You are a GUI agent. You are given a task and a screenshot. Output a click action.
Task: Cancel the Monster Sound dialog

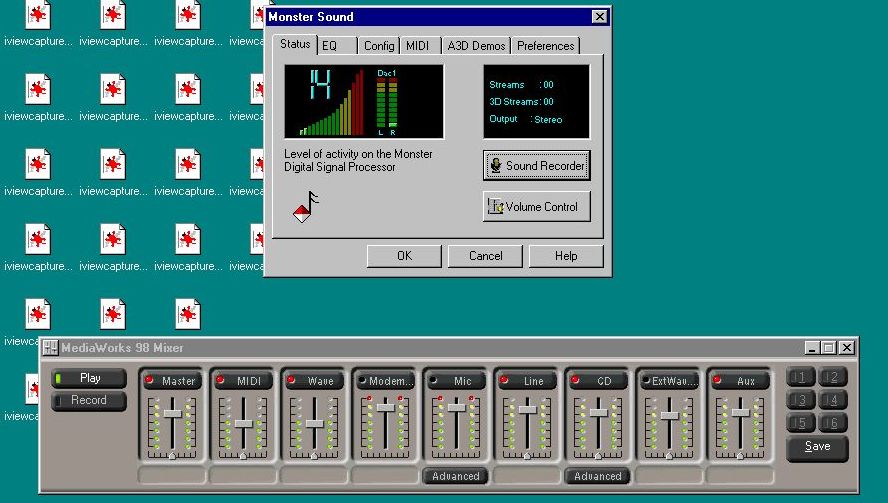click(485, 256)
